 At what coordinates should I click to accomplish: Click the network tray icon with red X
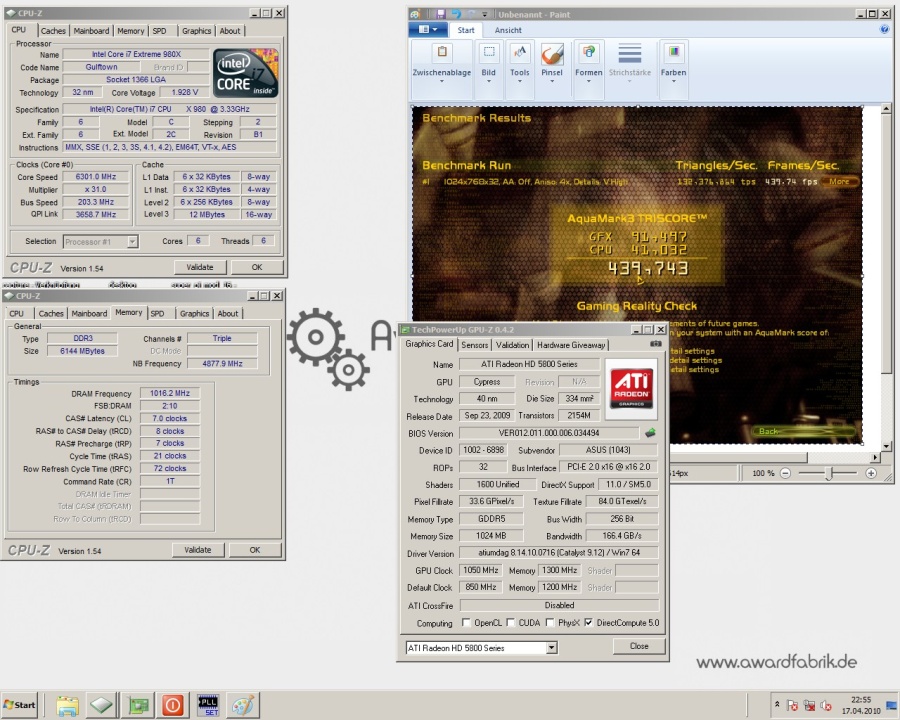809,706
